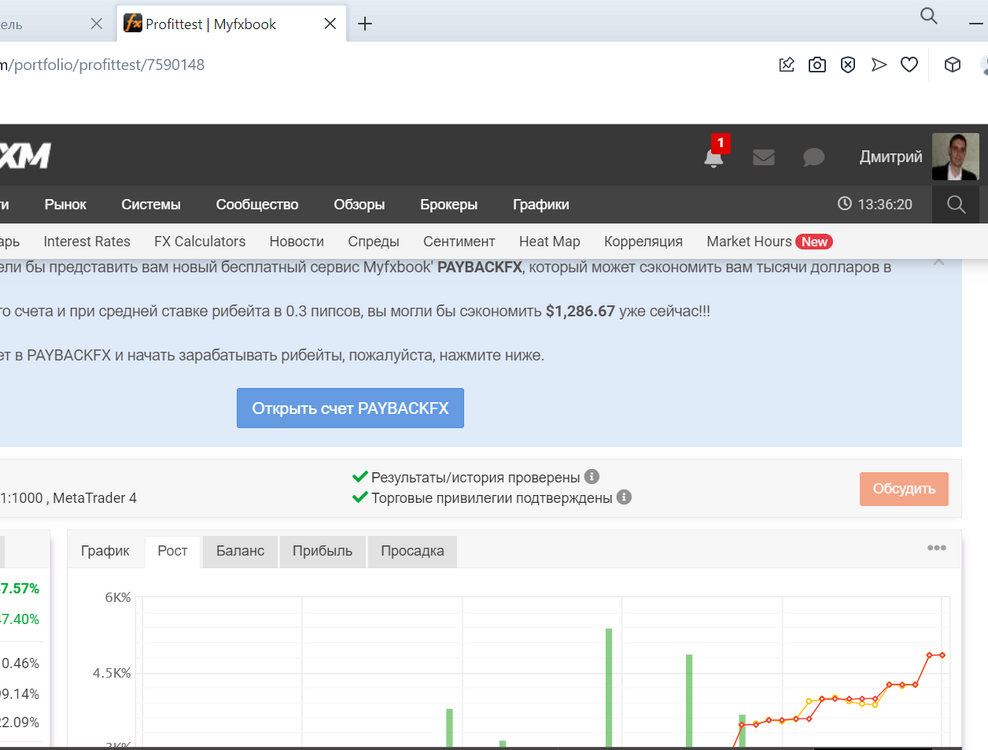Open the Корреляция link
The image size is (988, 750).
click(x=643, y=241)
